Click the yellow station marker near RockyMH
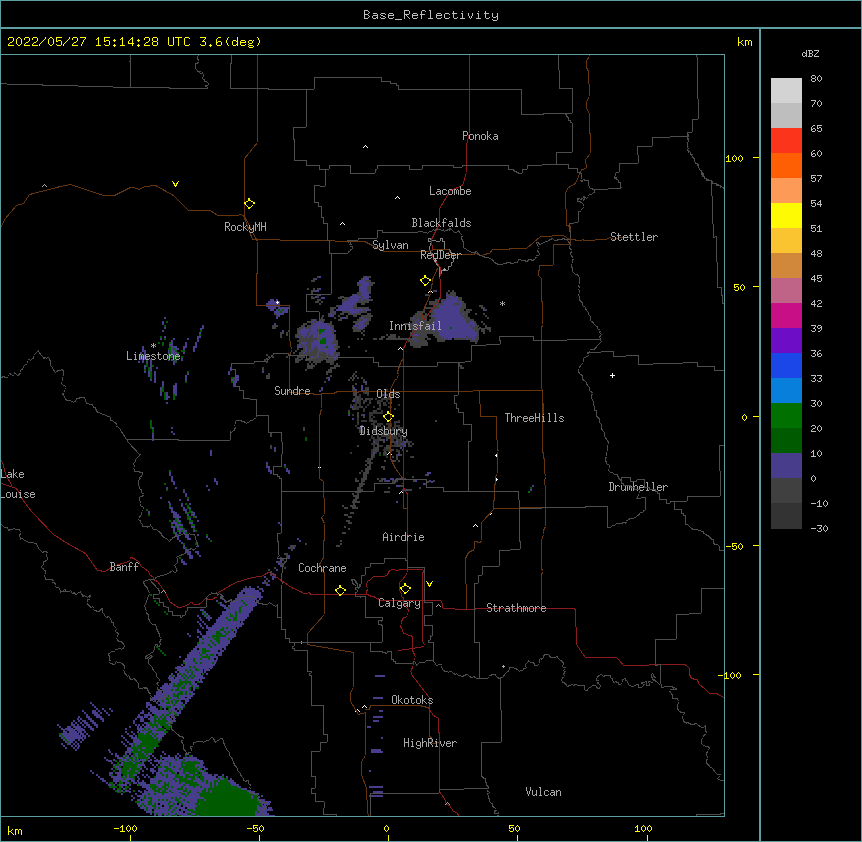 coord(250,204)
